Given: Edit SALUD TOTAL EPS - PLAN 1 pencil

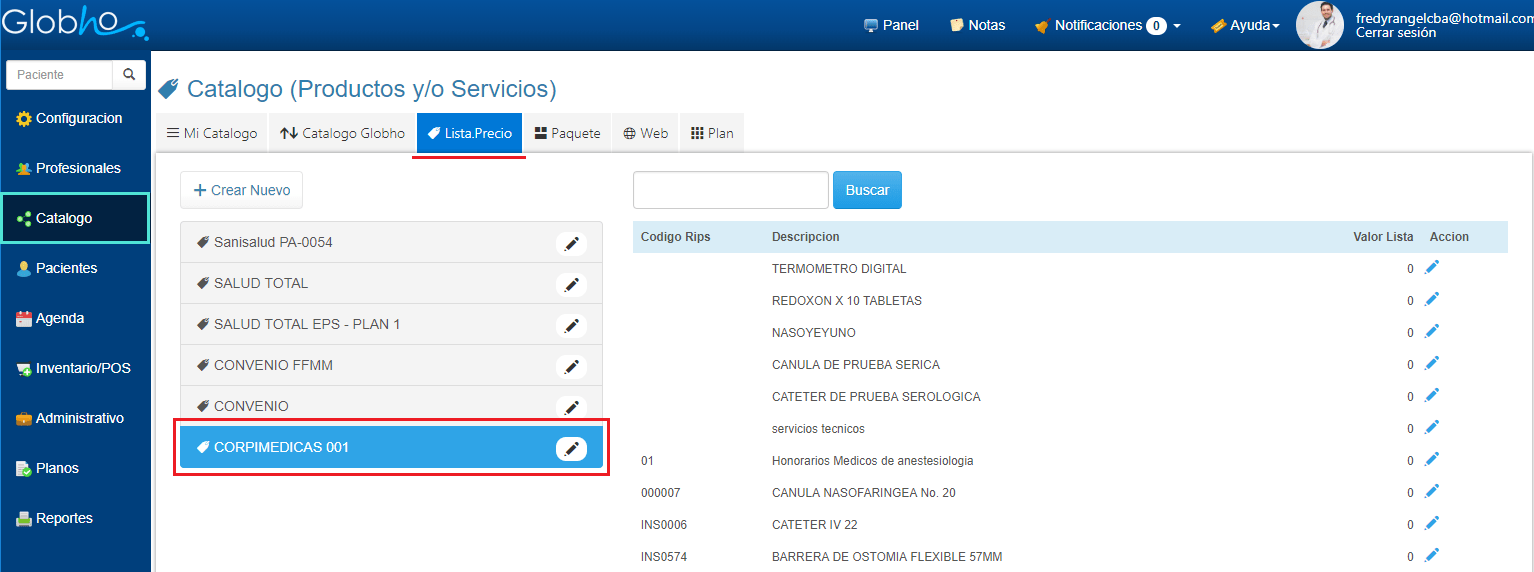Looking at the screenshot, I should coord(571,325).
